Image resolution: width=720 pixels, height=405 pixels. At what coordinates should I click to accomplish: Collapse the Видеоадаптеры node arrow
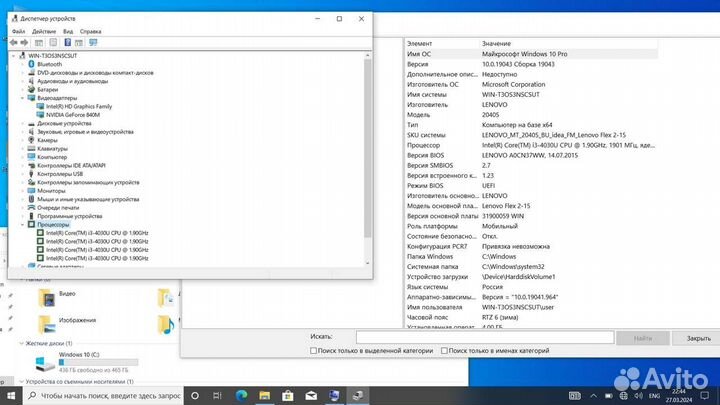tap(22, 98)
